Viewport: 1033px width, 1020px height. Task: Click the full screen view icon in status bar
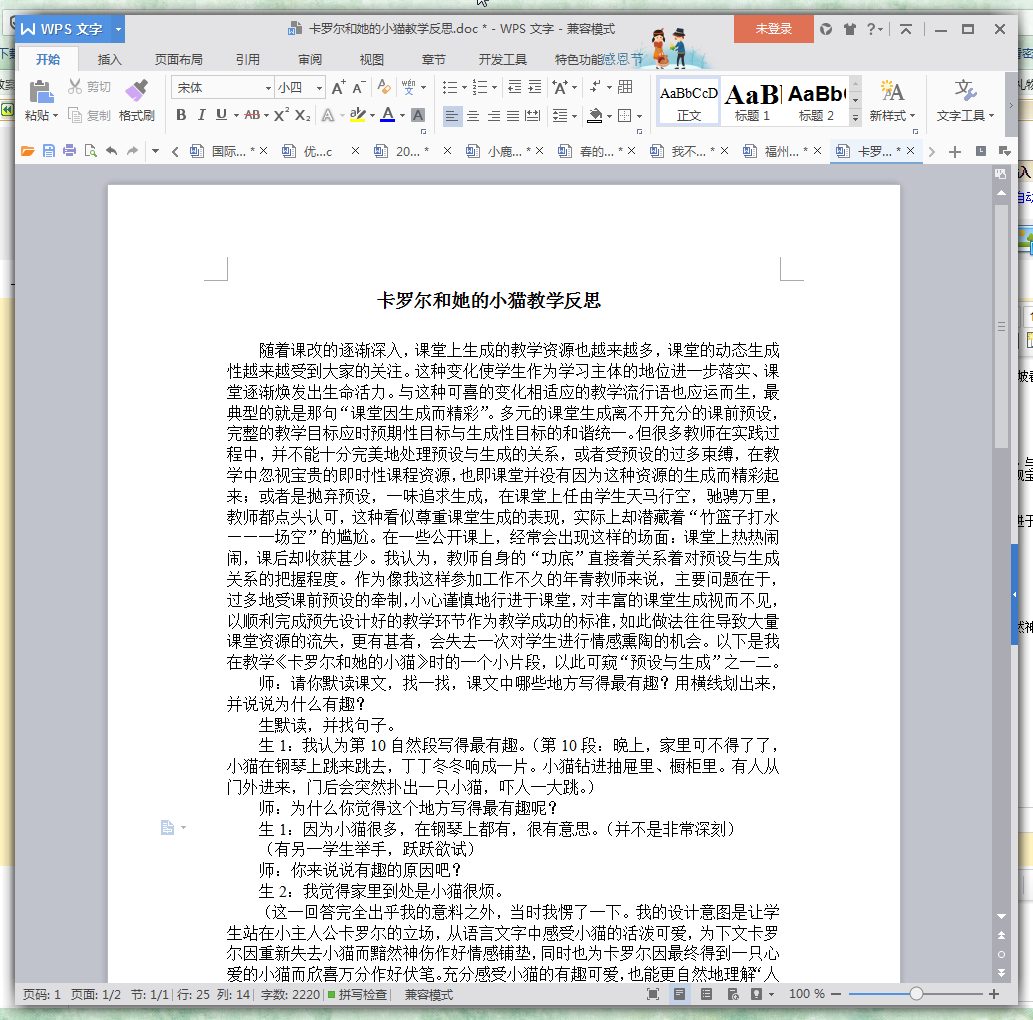click(653, 994)
